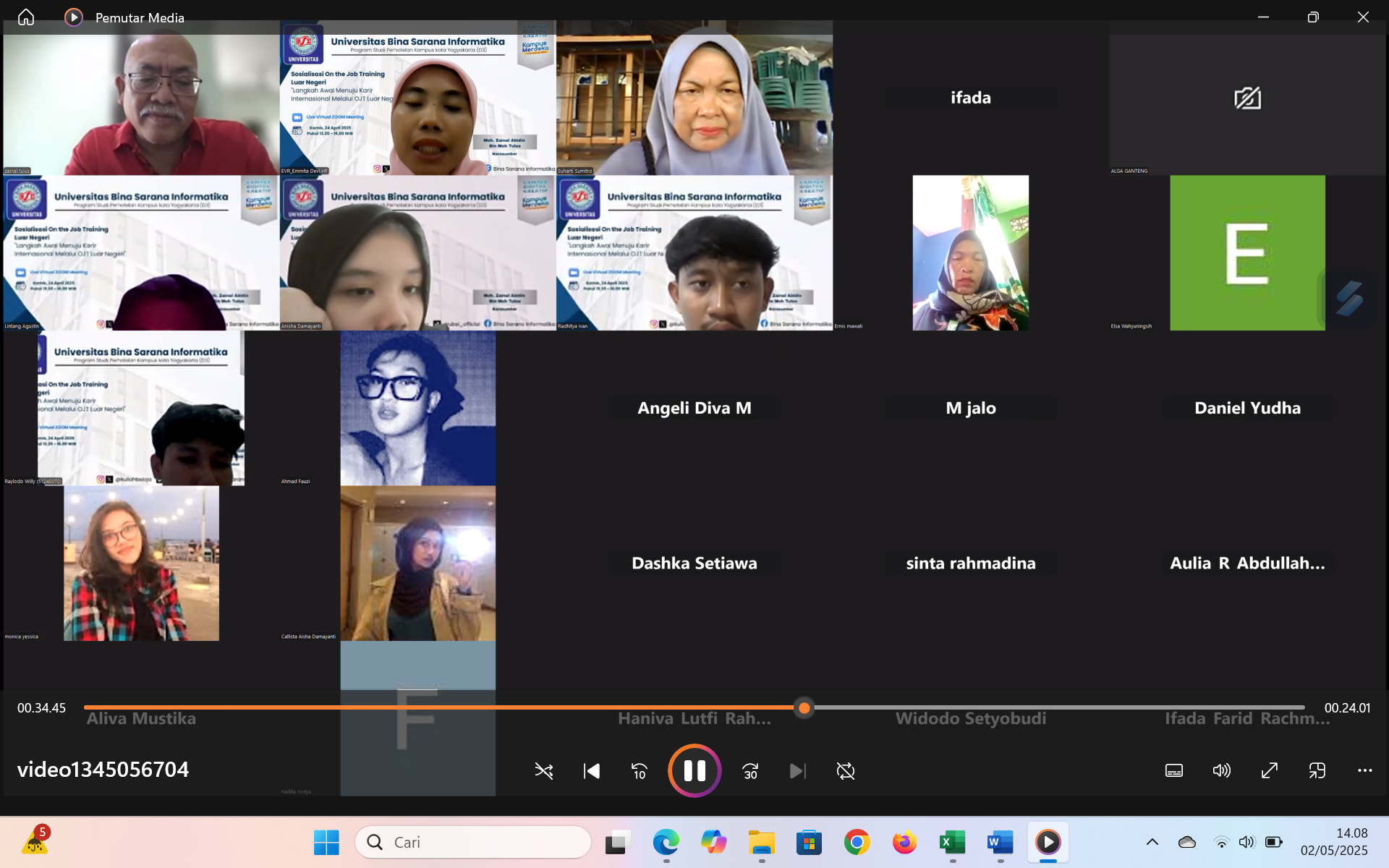Image resolution: width=1389 pixels, height=868 pixels.
Task: Skip forward 30 seconds
Action: pyautogui.click(x=750, y=771)
